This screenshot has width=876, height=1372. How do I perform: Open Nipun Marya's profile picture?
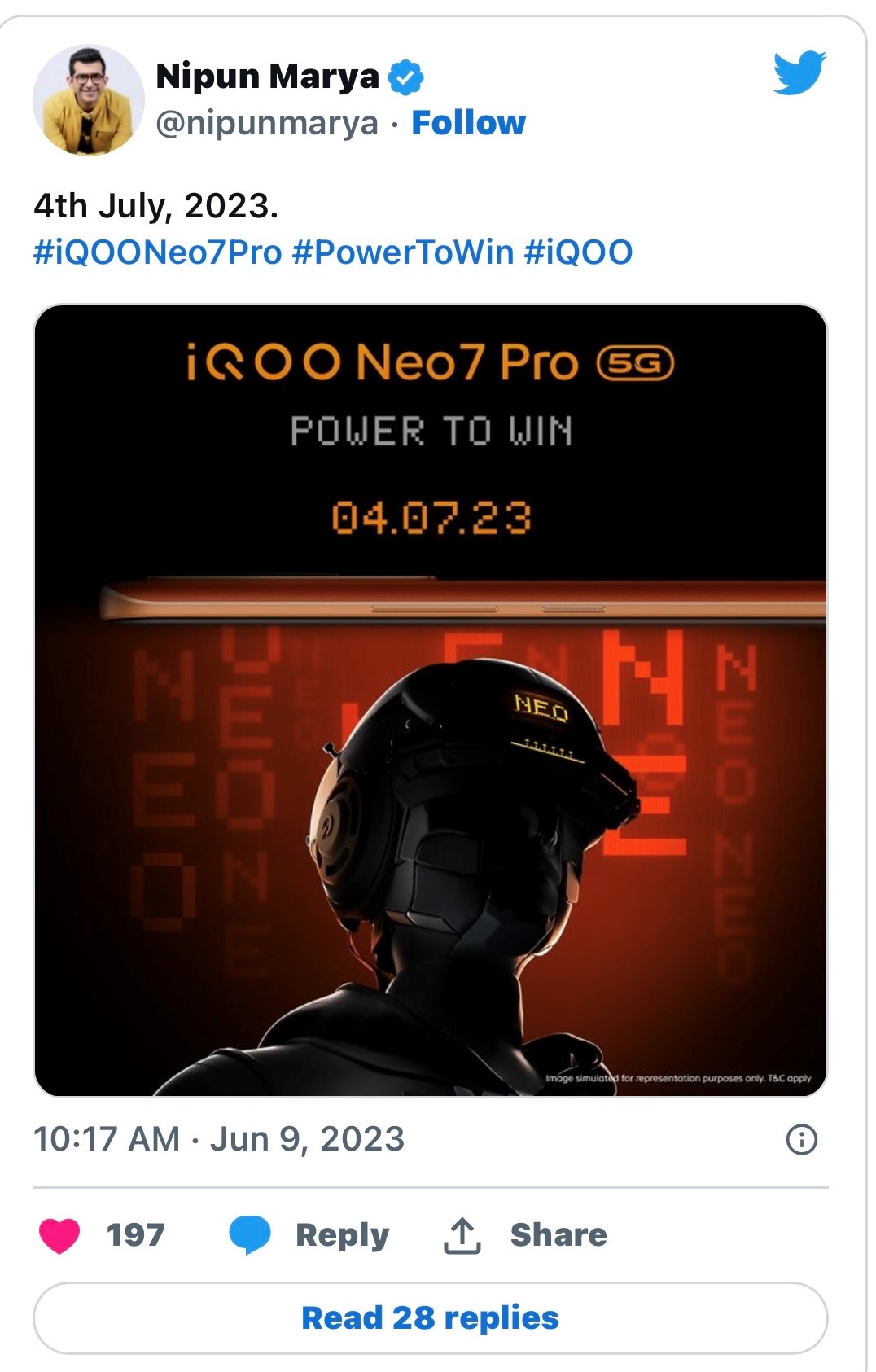[89, 99]
